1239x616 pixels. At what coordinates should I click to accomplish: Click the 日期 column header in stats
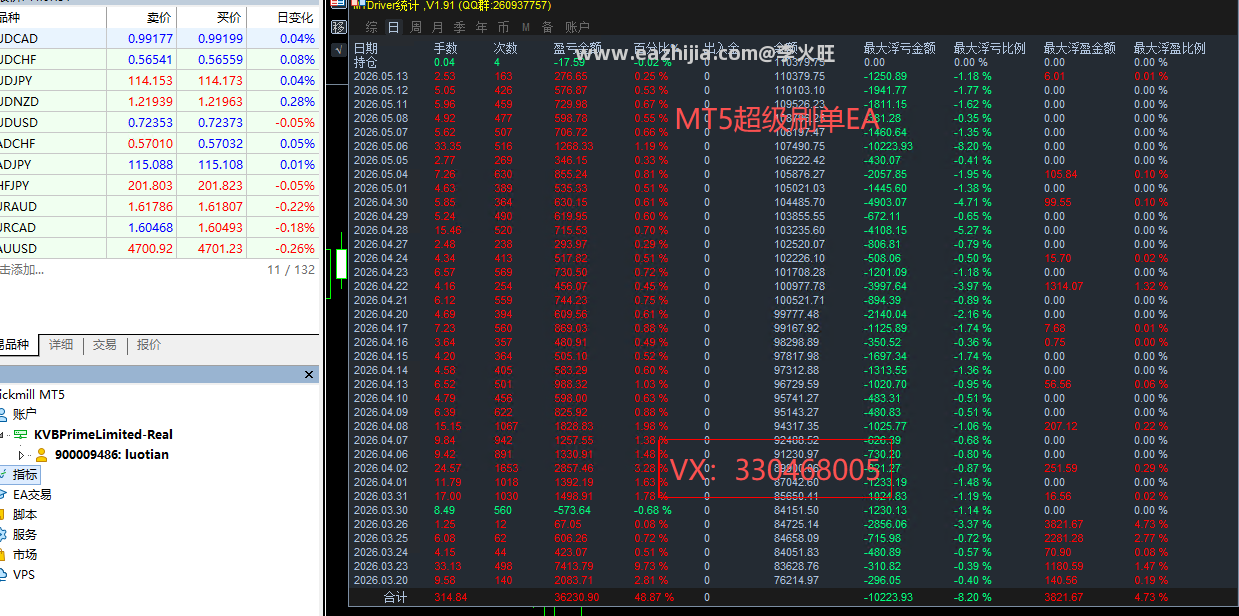(366, 48)
